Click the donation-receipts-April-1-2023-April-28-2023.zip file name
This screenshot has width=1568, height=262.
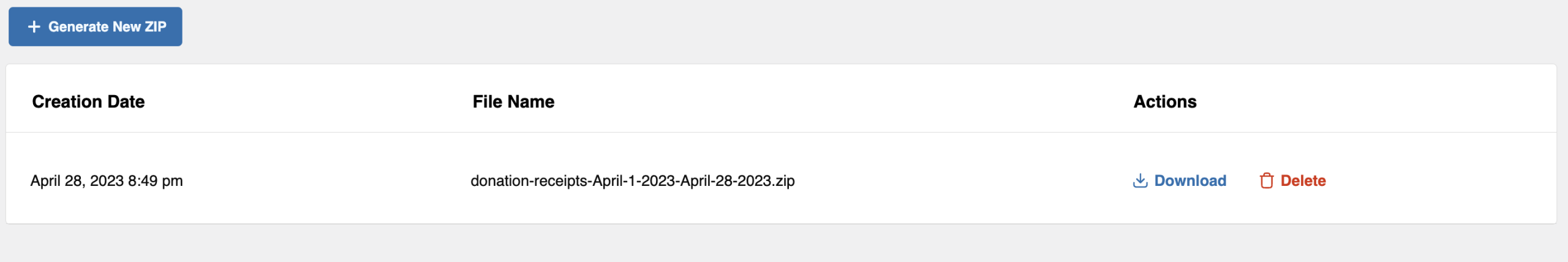click(633, 180)
